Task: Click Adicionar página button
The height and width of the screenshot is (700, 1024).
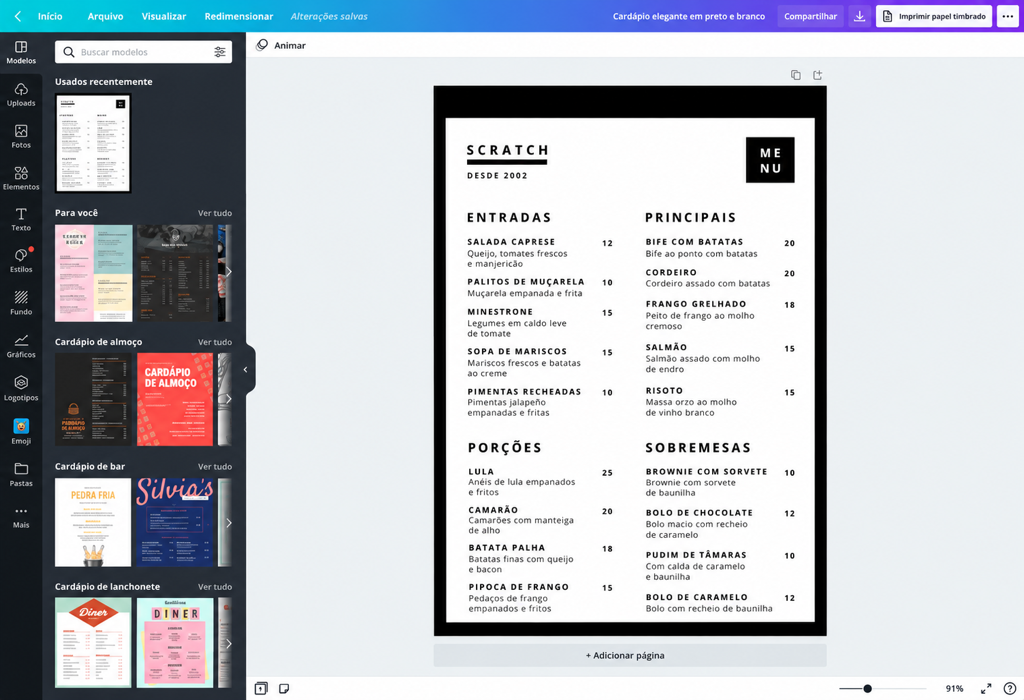Action: [630, 656]
